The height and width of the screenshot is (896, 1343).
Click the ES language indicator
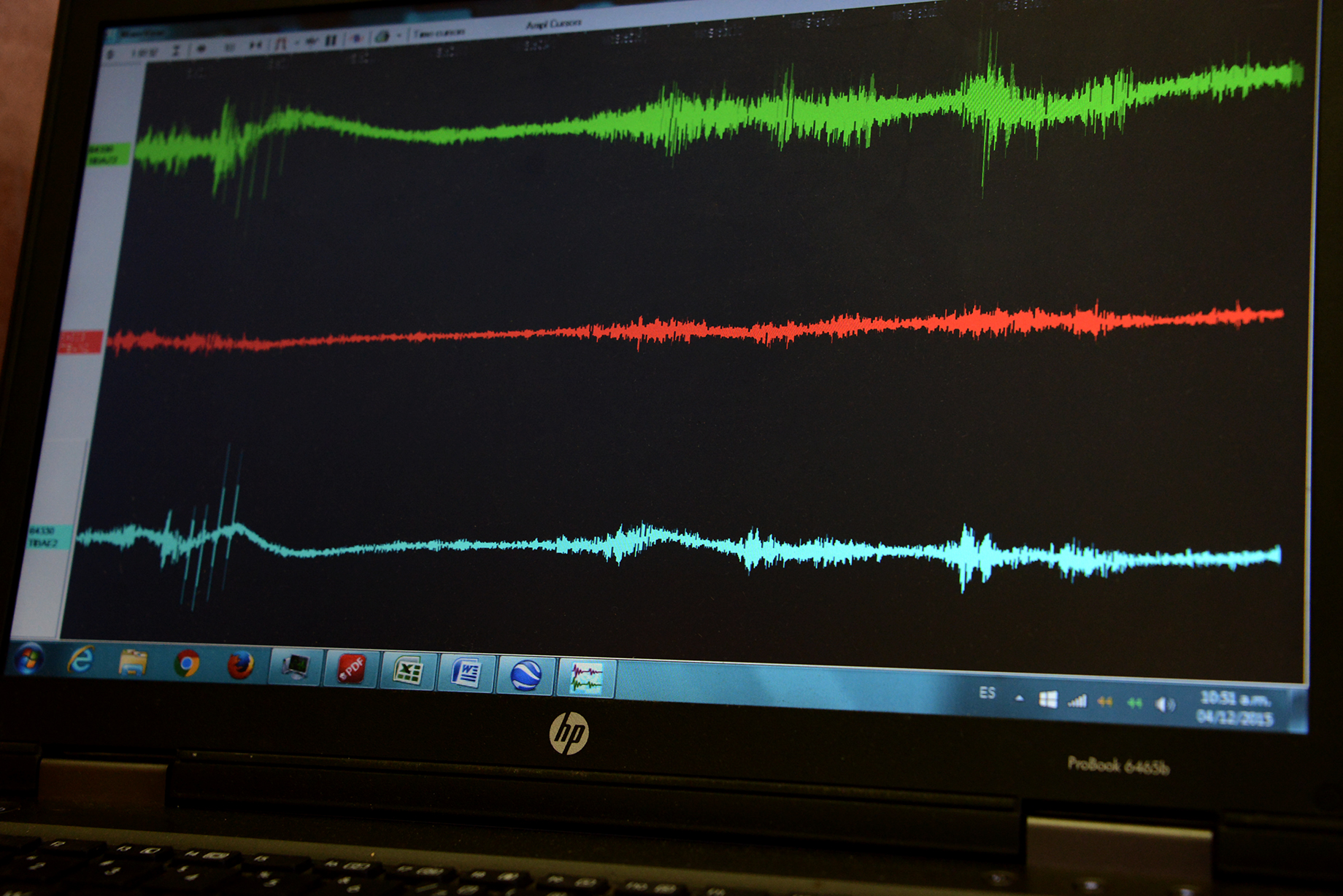[987, 692]
